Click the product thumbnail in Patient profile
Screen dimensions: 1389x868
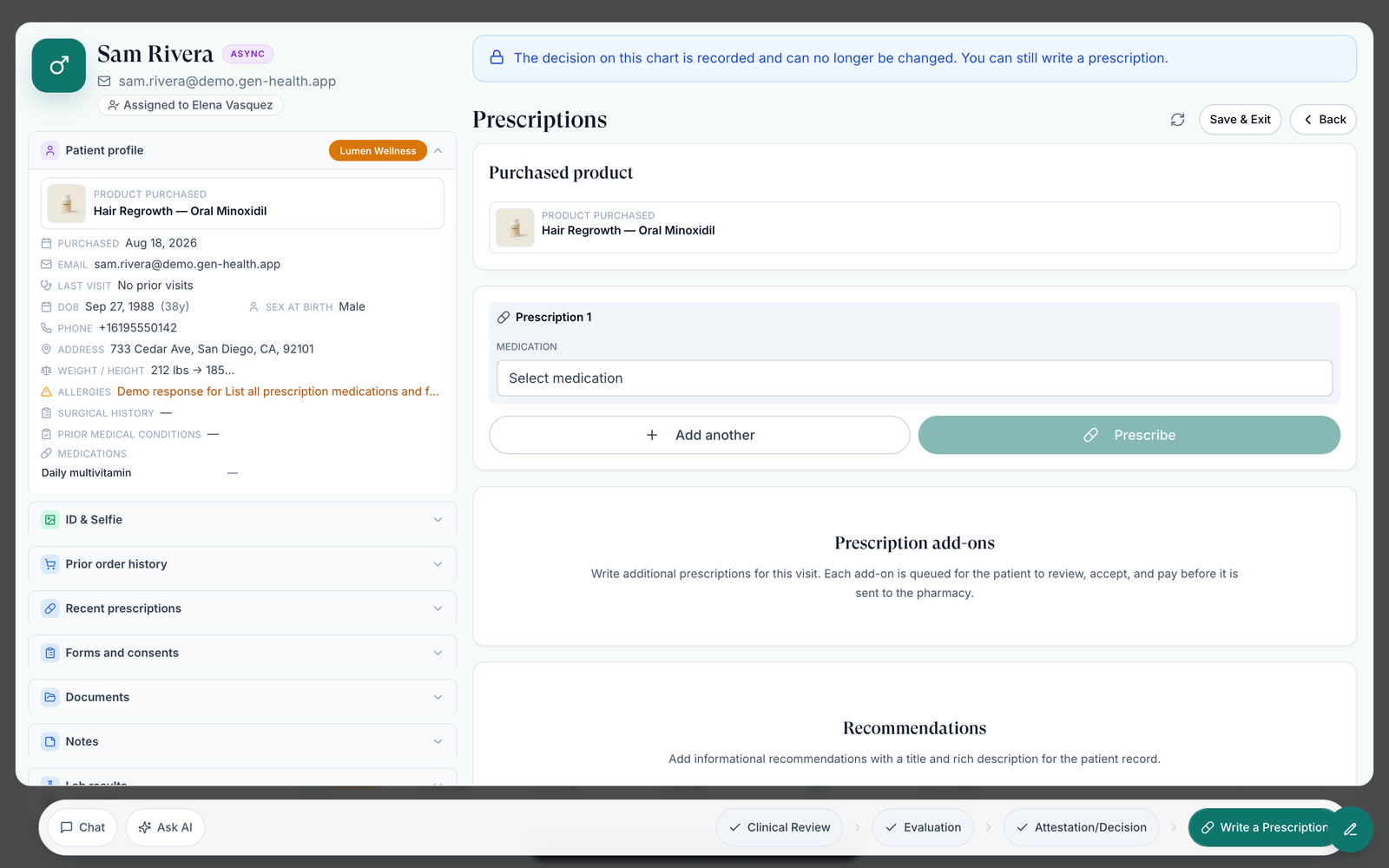click(67, 204)
